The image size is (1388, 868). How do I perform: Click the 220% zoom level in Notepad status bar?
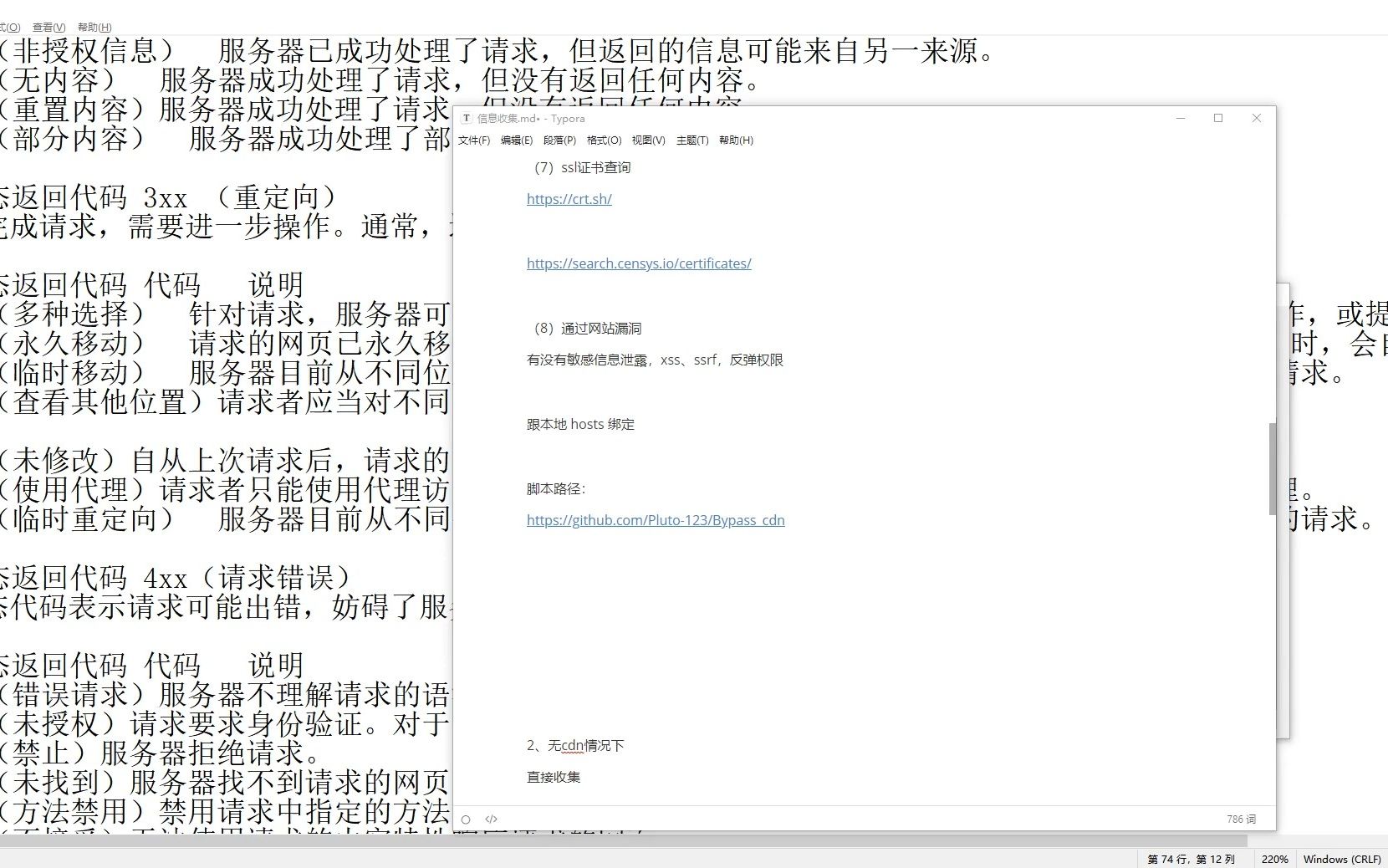click(1274, 860)
